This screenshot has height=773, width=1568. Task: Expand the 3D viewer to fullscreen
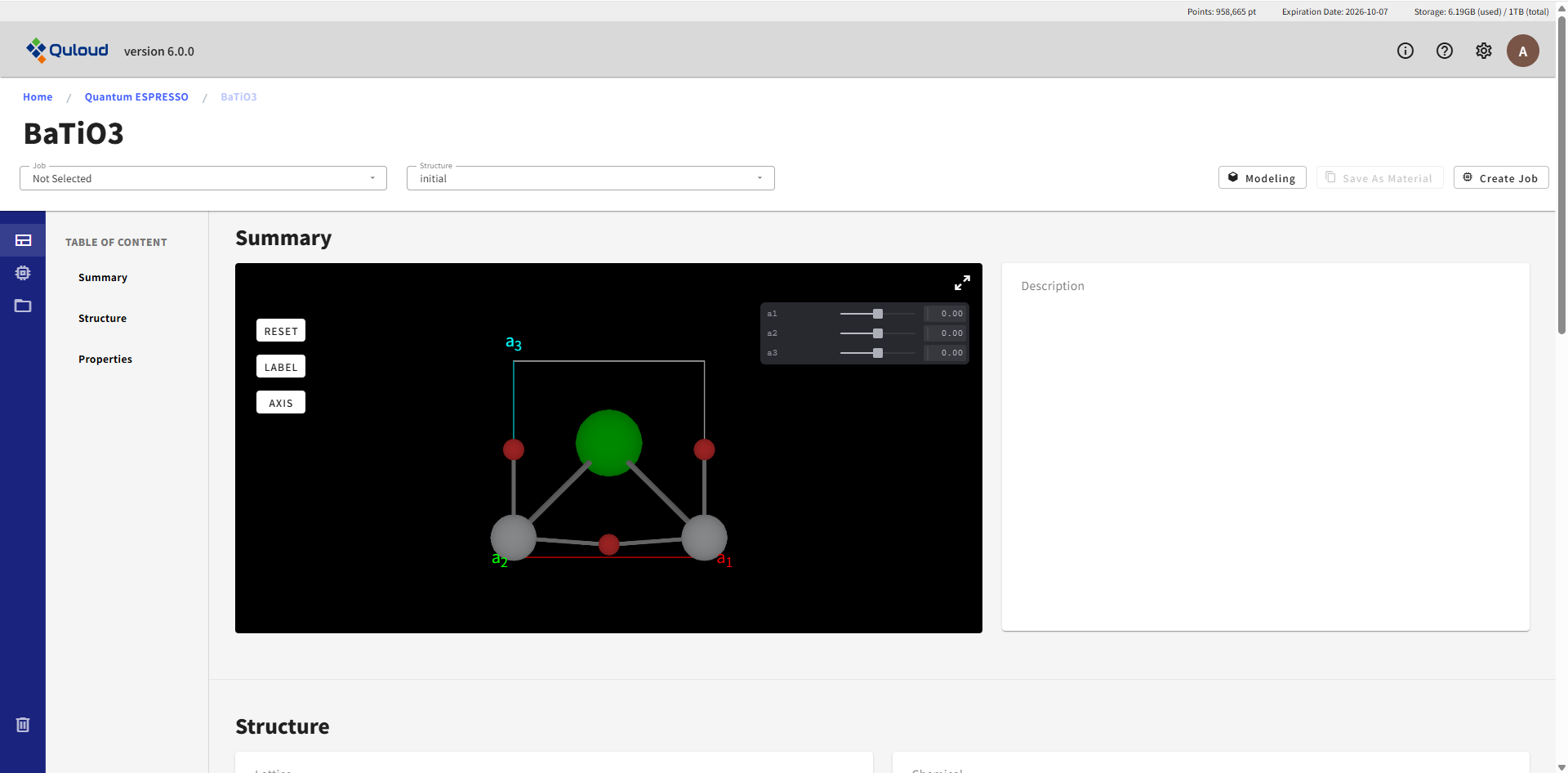[962, 283]
